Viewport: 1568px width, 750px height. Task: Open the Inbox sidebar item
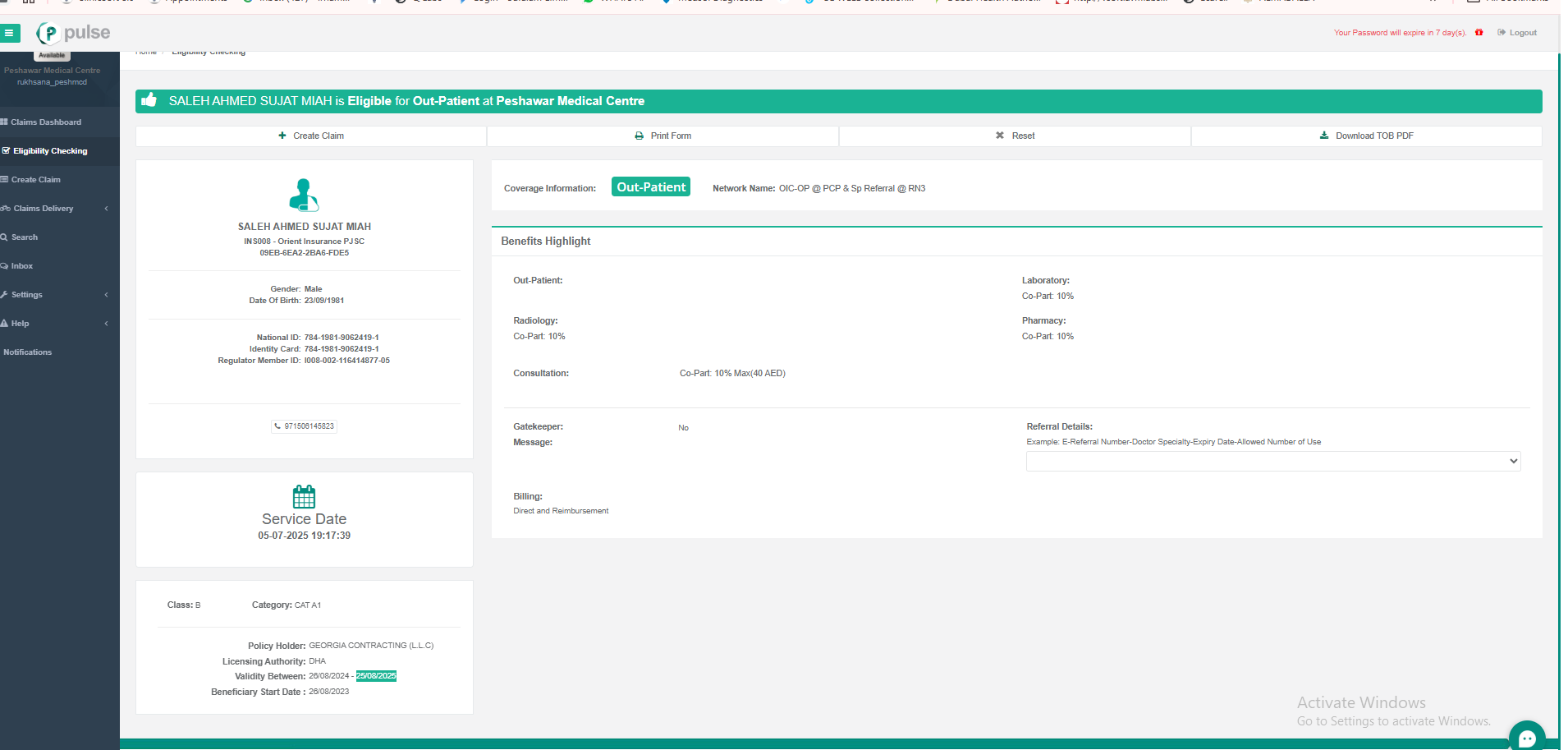22,266
